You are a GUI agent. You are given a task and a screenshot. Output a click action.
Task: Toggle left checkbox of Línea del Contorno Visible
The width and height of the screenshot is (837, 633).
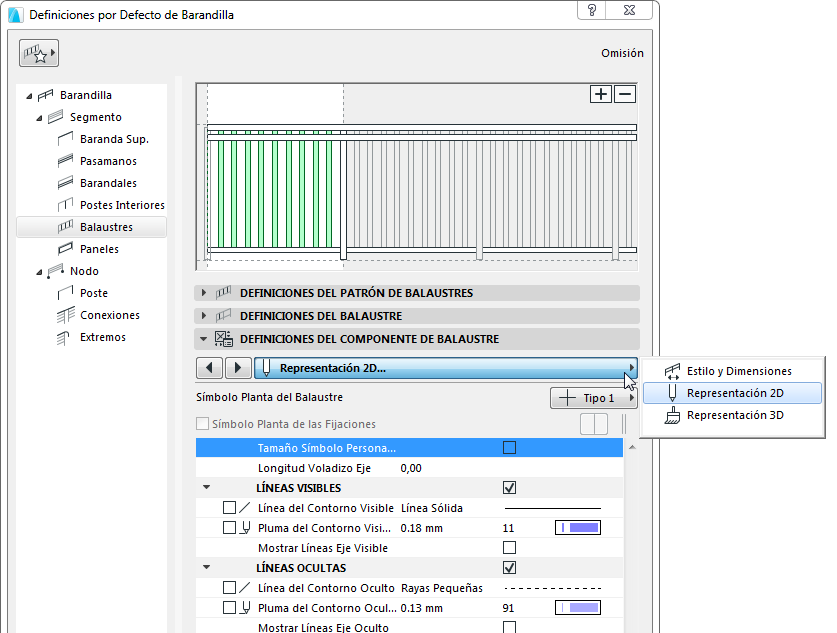click(x=229, y=508)
